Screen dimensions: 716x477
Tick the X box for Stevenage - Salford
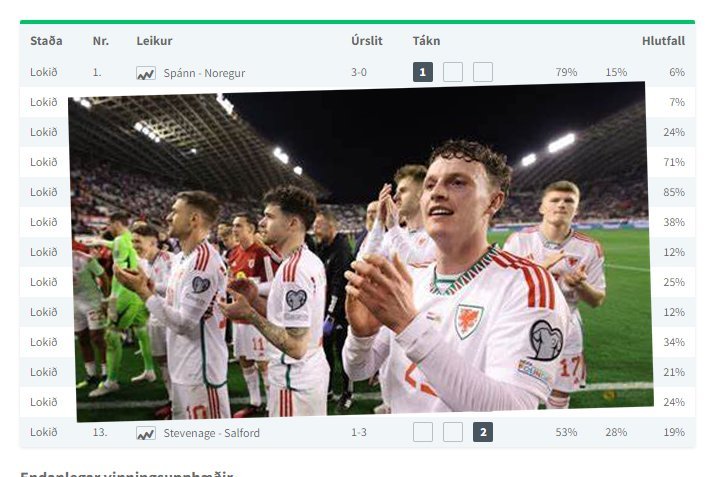point(453,432)
